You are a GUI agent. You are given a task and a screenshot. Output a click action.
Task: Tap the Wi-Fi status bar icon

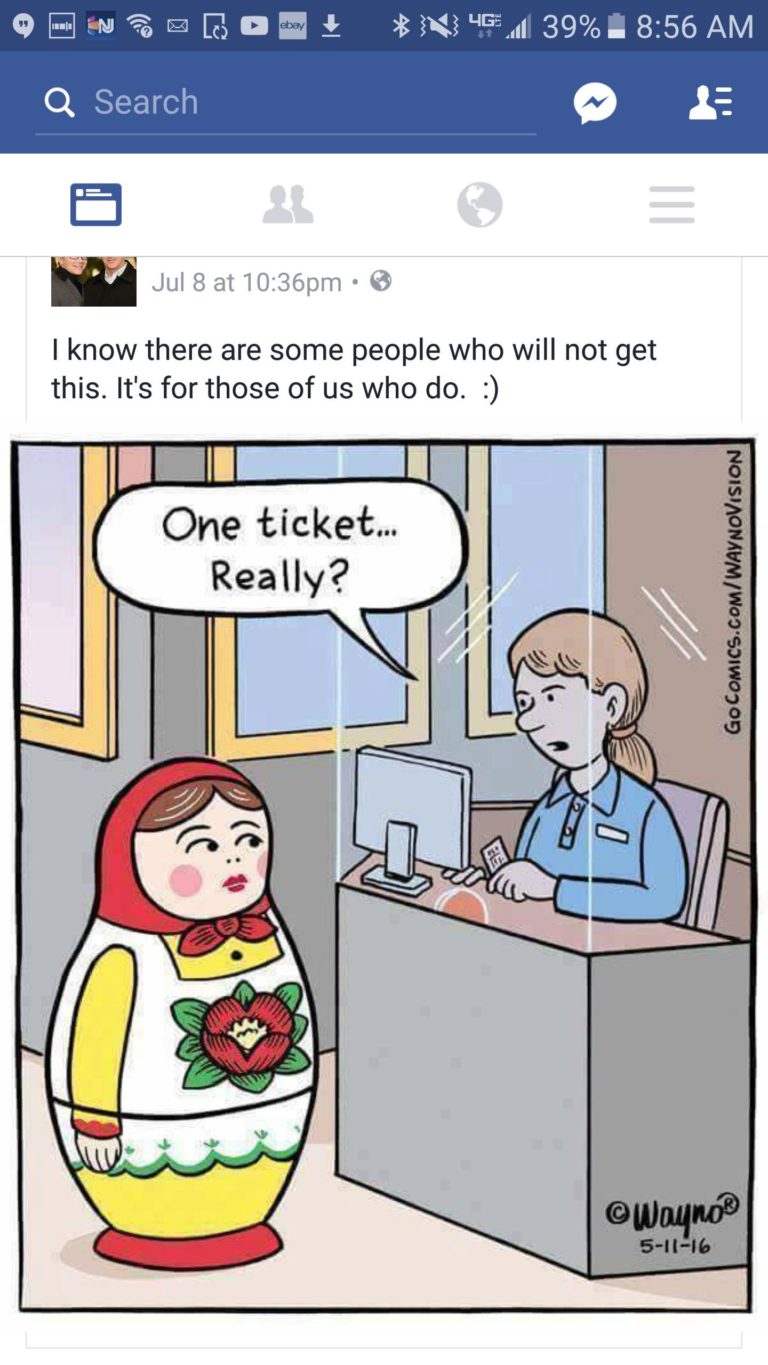point(139,28)
